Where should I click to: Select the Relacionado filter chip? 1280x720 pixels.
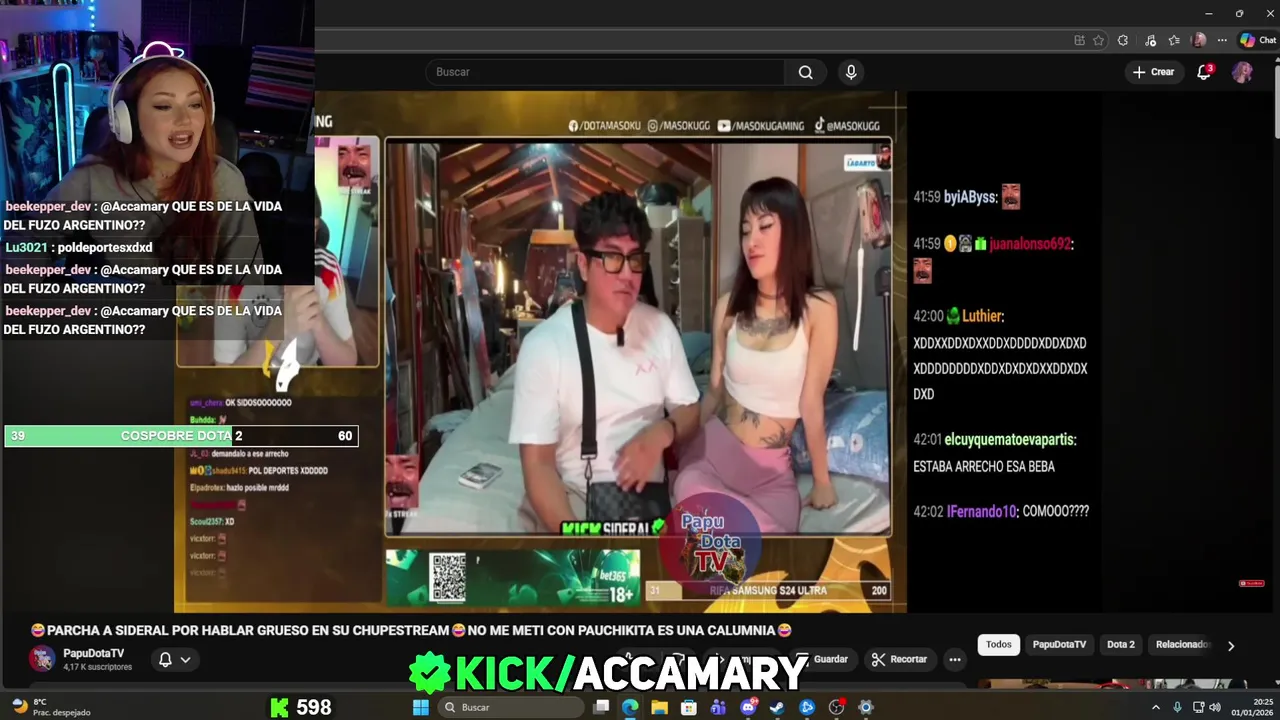(x=1182, y=644)
